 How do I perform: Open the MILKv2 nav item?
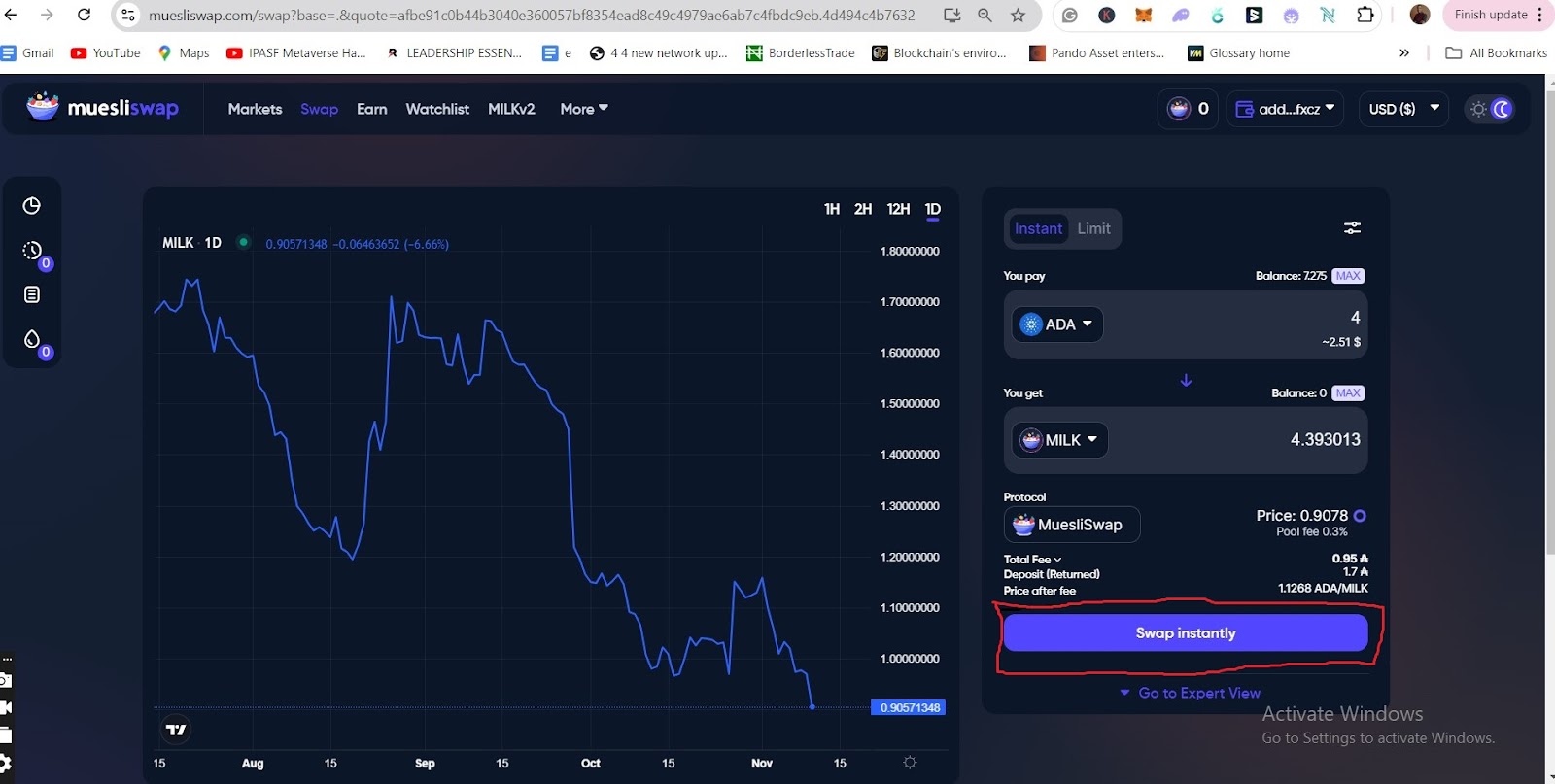click(x=511, y=109)
